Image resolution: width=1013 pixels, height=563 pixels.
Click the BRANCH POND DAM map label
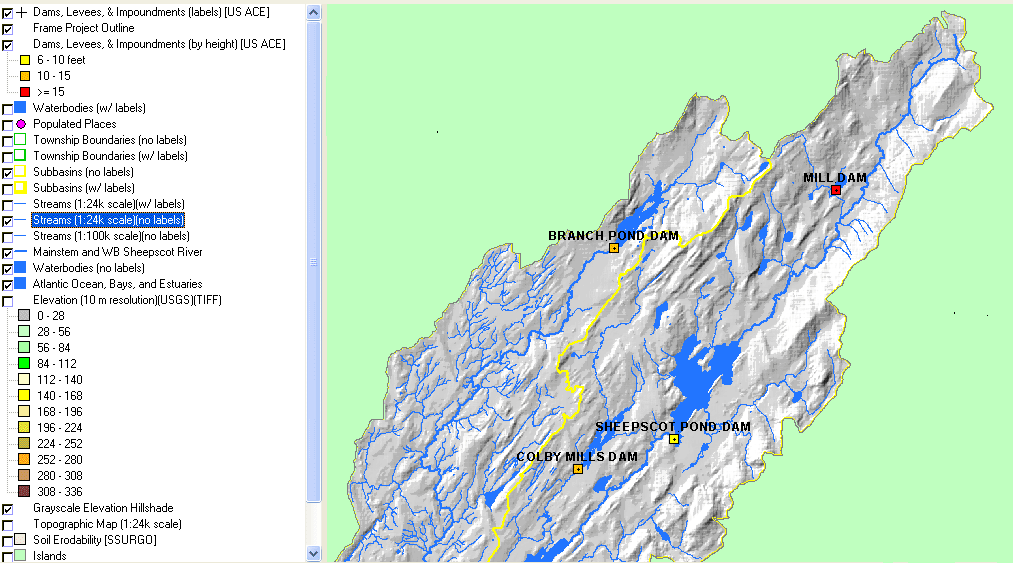coord(613,236)
